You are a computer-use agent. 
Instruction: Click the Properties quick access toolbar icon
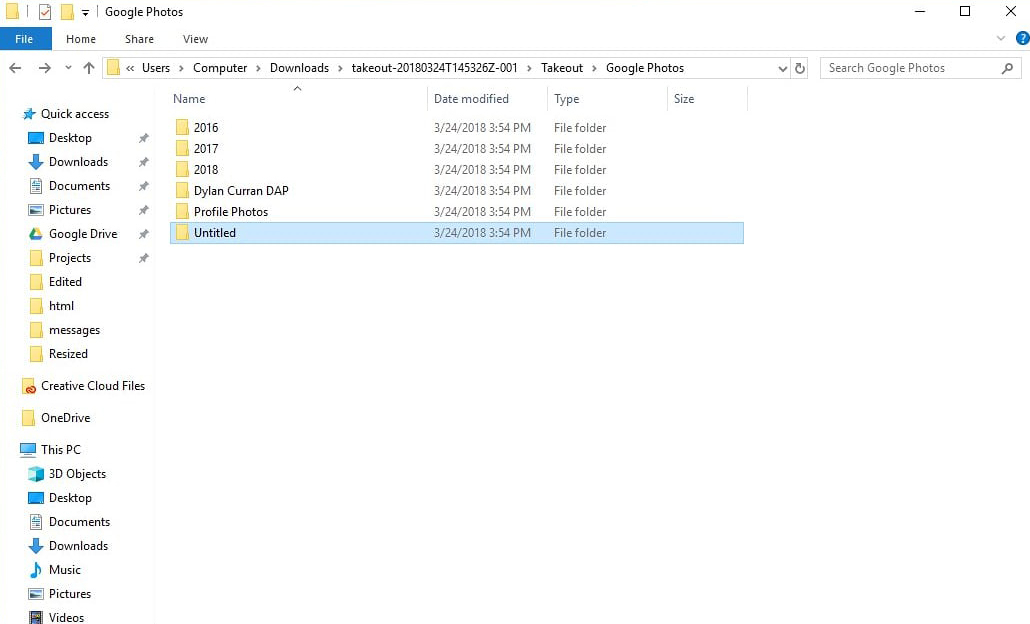45,12
